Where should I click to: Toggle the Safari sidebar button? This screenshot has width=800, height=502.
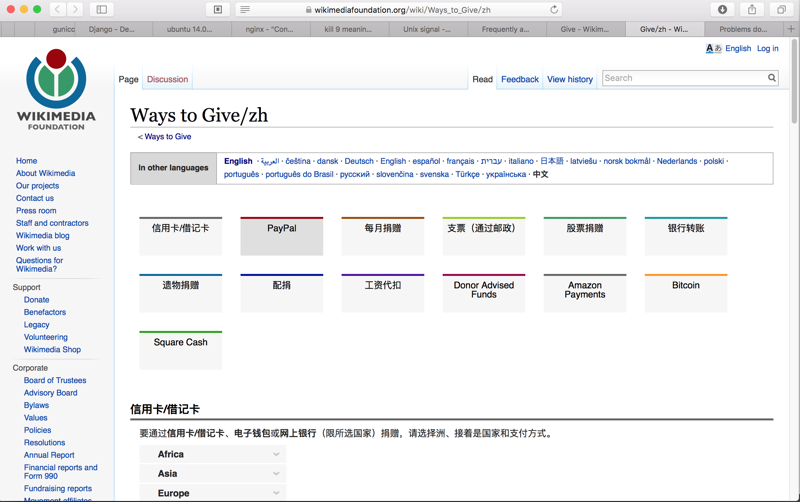pos(102,9)
